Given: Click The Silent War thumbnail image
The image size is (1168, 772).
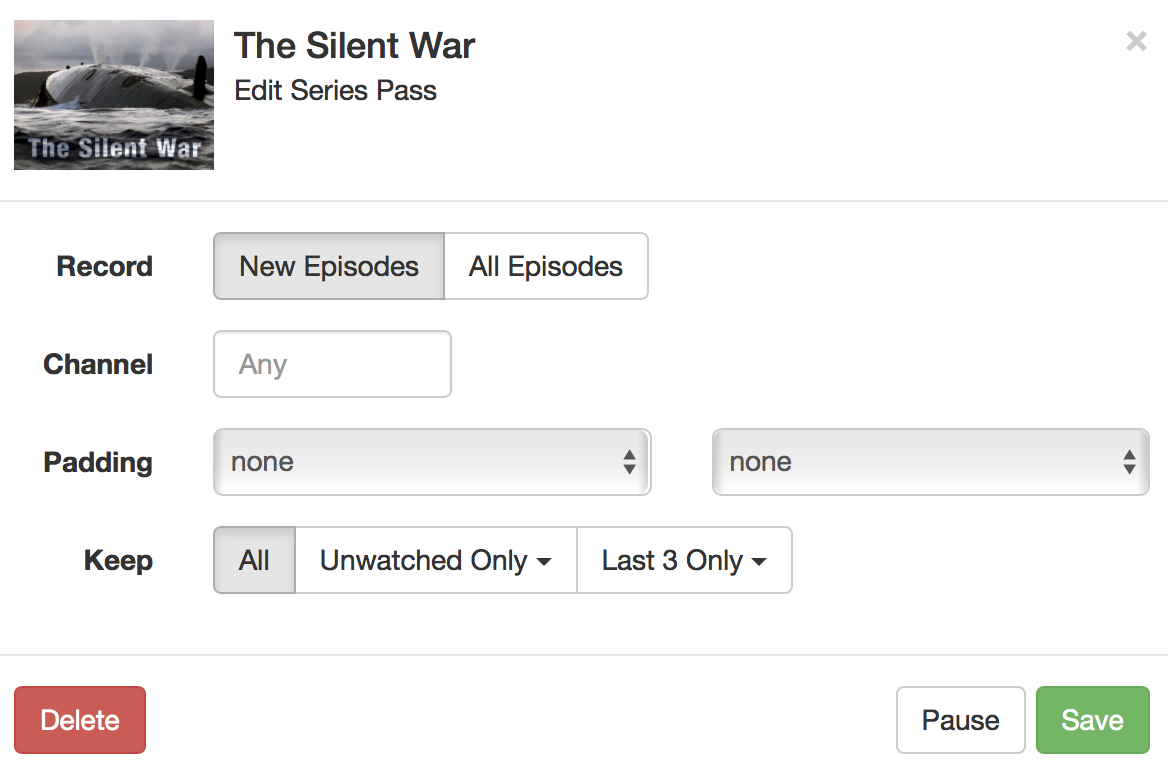Looking at the screenshot, I should [x=114, y=95].
